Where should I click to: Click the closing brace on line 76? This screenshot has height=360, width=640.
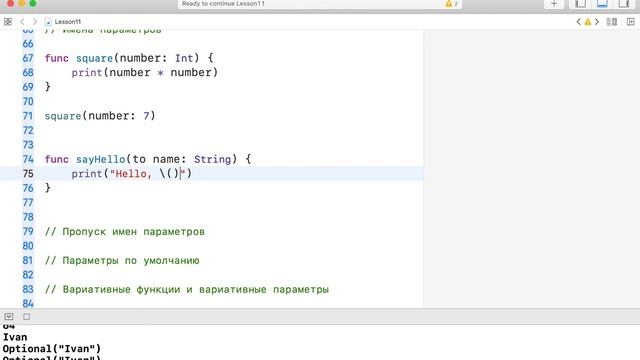pyautogui.click(x=47, y=188)
